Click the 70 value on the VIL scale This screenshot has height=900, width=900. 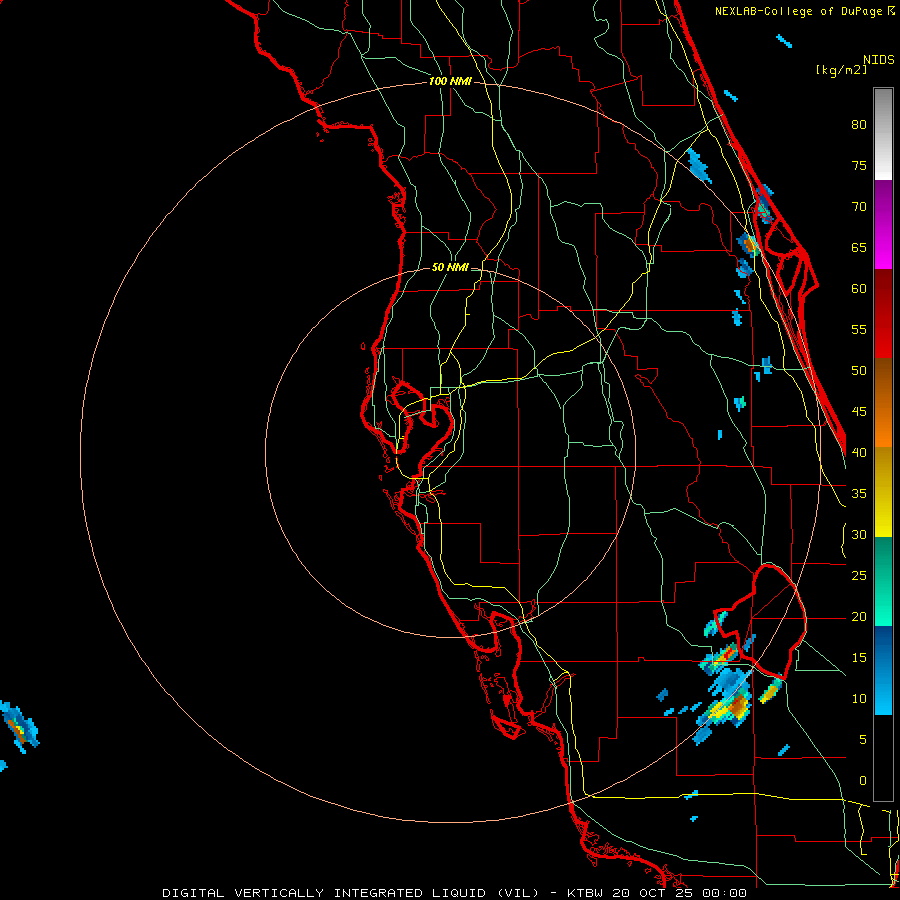click(859, 207)
